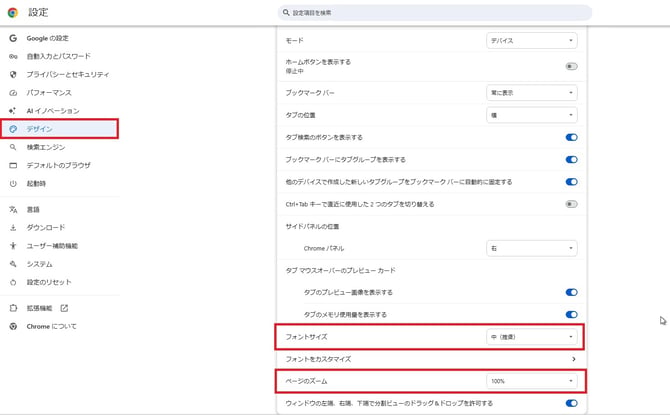This screenshot has height=415, width=670.
Task: Click the 設定項目を検索 search field
Action: click(435, 13)
